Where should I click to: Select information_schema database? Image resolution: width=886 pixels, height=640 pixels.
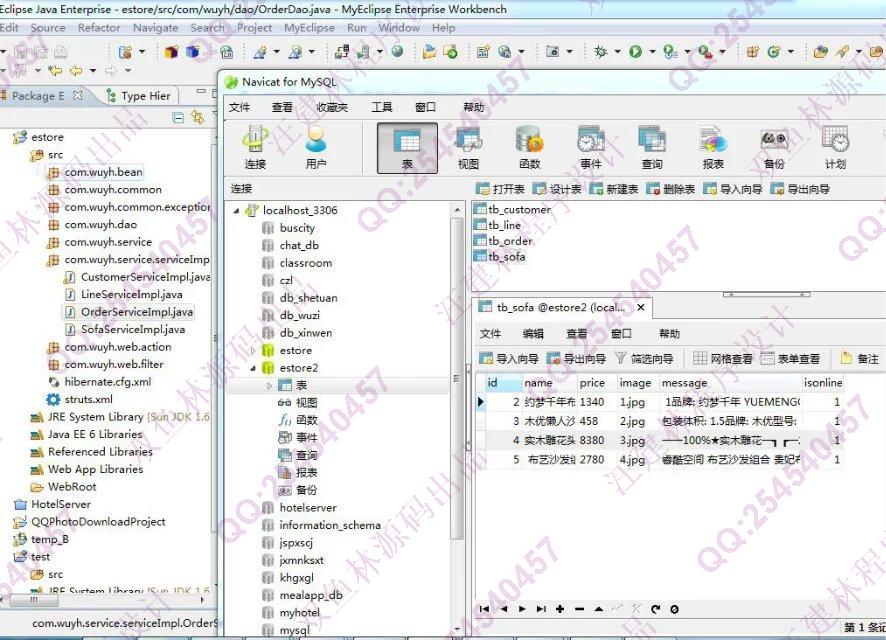coord(321,525)
